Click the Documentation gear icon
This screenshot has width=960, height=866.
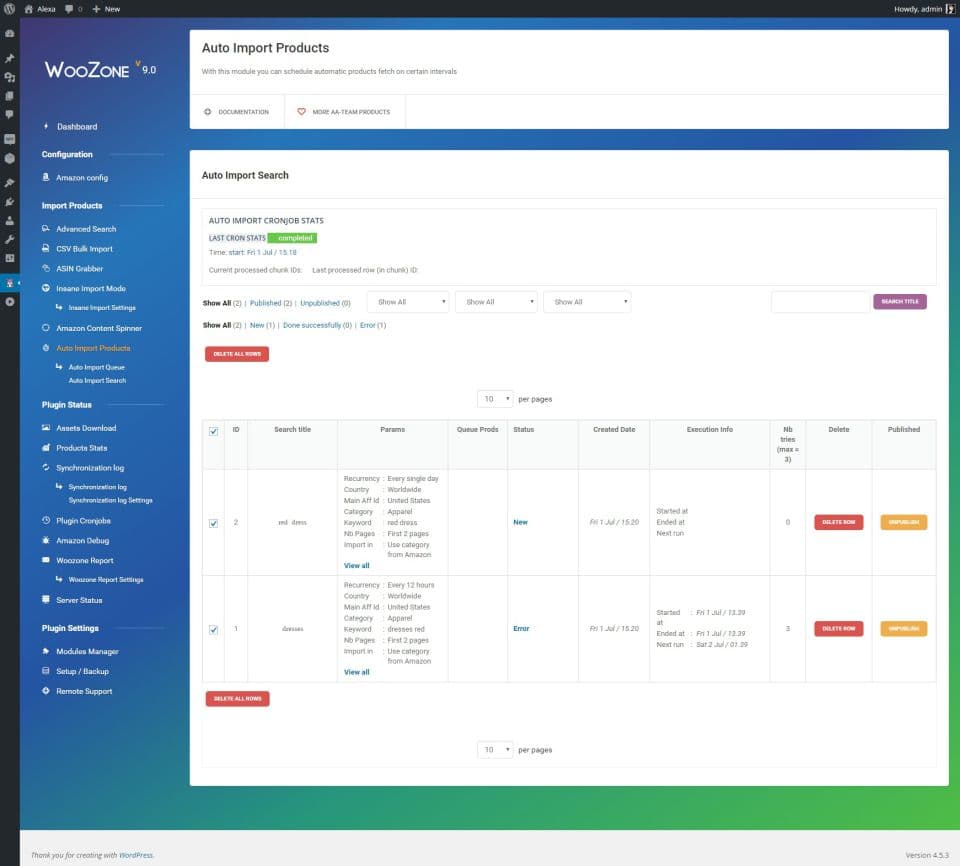208,111
